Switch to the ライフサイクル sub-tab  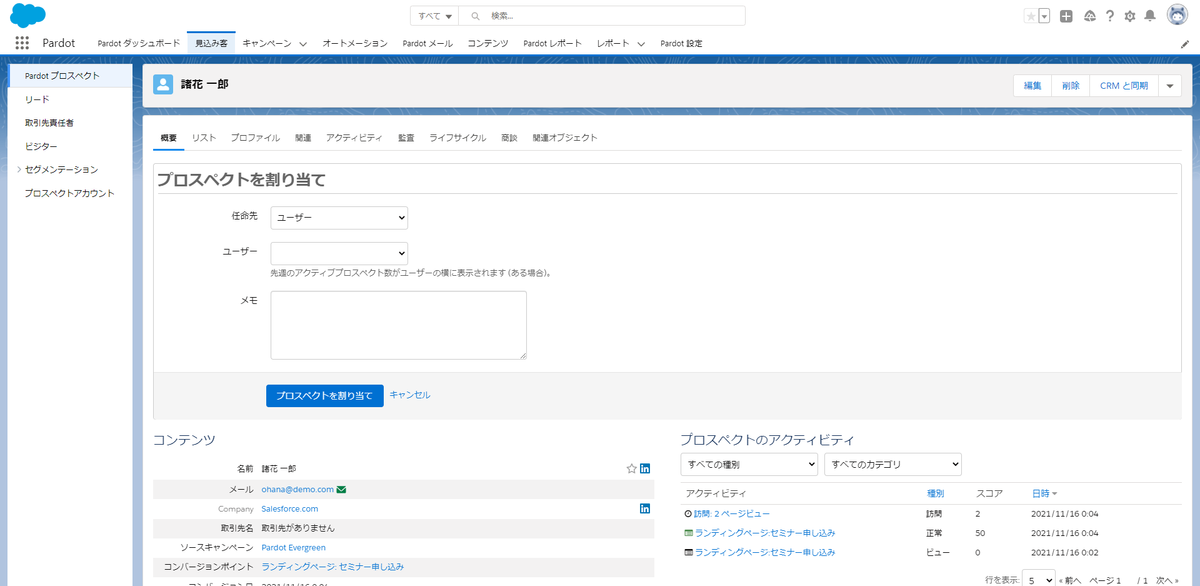coord(458,138)
